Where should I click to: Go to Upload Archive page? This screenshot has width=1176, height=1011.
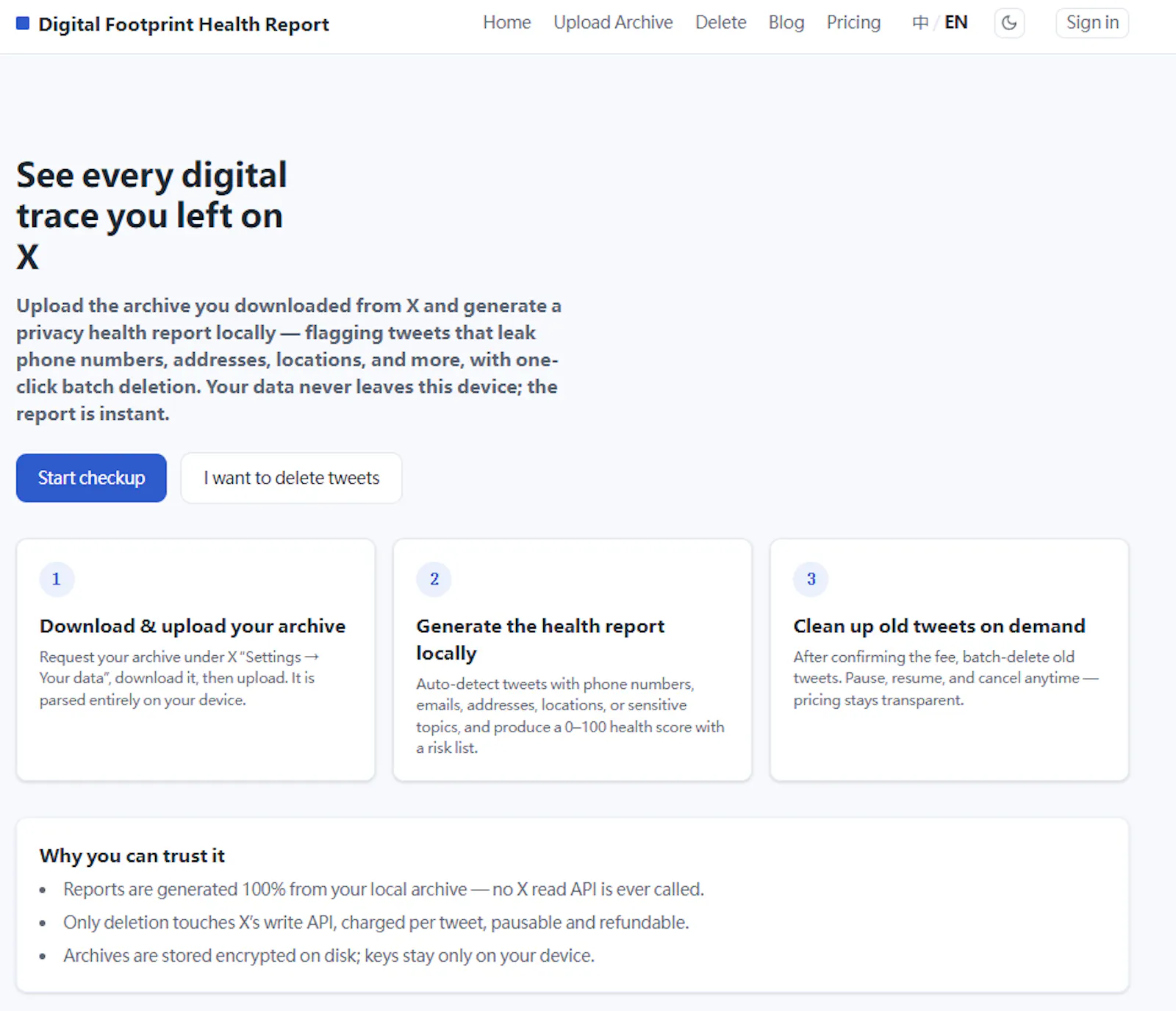pos(613,23)
